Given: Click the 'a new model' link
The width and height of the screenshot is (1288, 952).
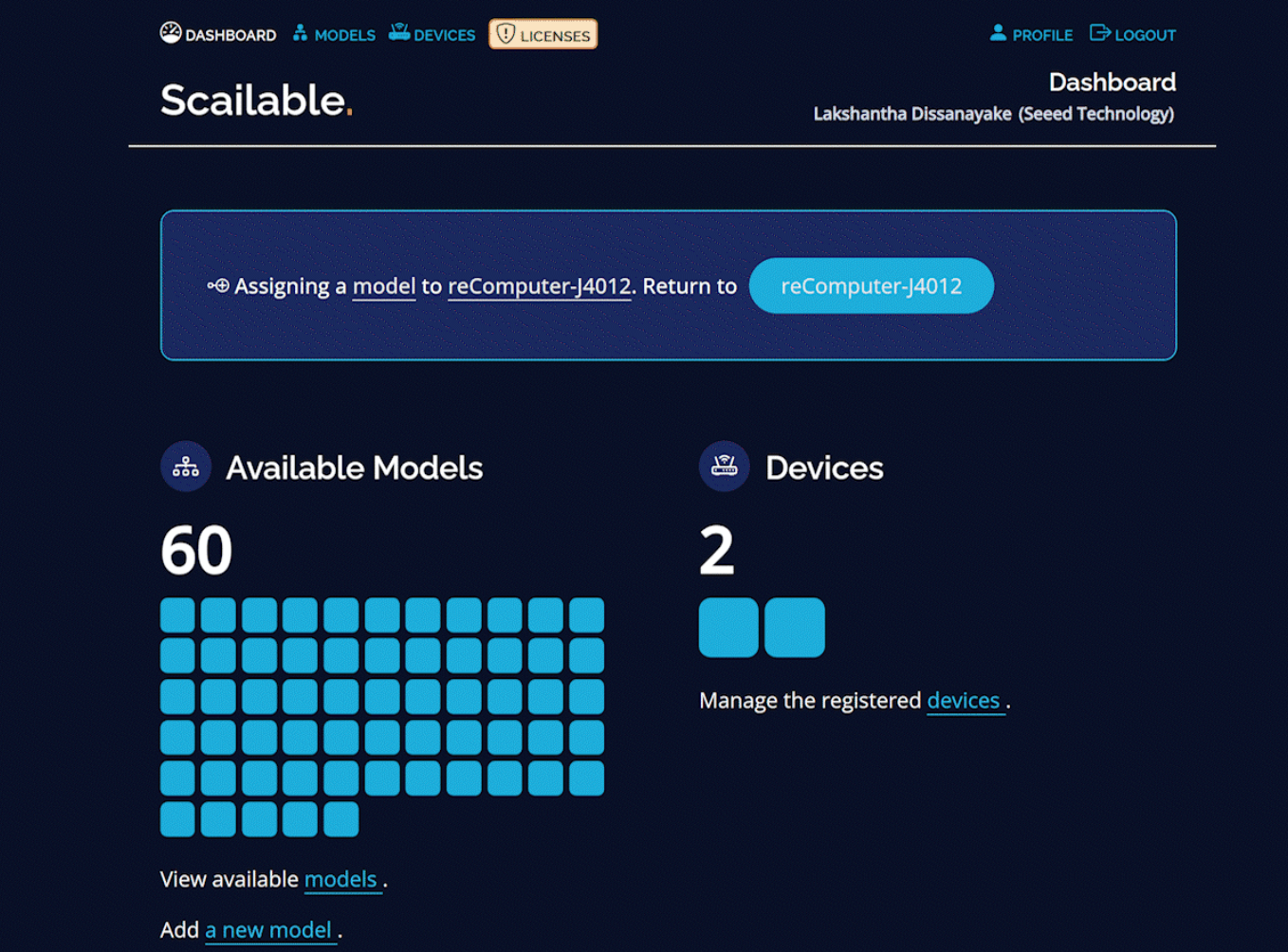Looking at the screenshot, I should [x=268, y=930].
